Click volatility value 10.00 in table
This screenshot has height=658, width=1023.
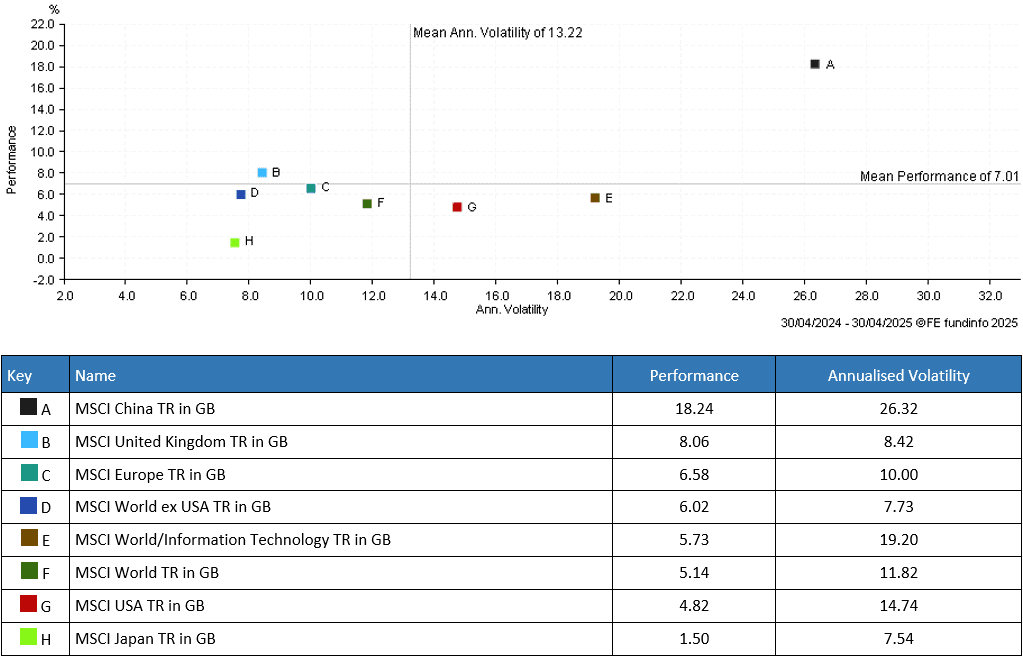click(x=899, y=474)
